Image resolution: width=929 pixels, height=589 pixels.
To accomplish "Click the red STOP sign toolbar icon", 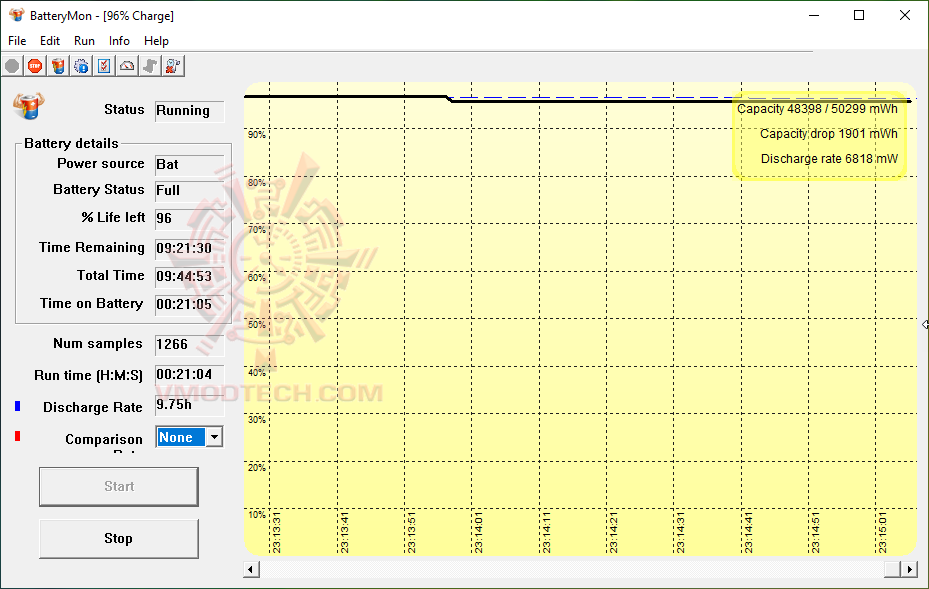I will (x=35, y=66).
